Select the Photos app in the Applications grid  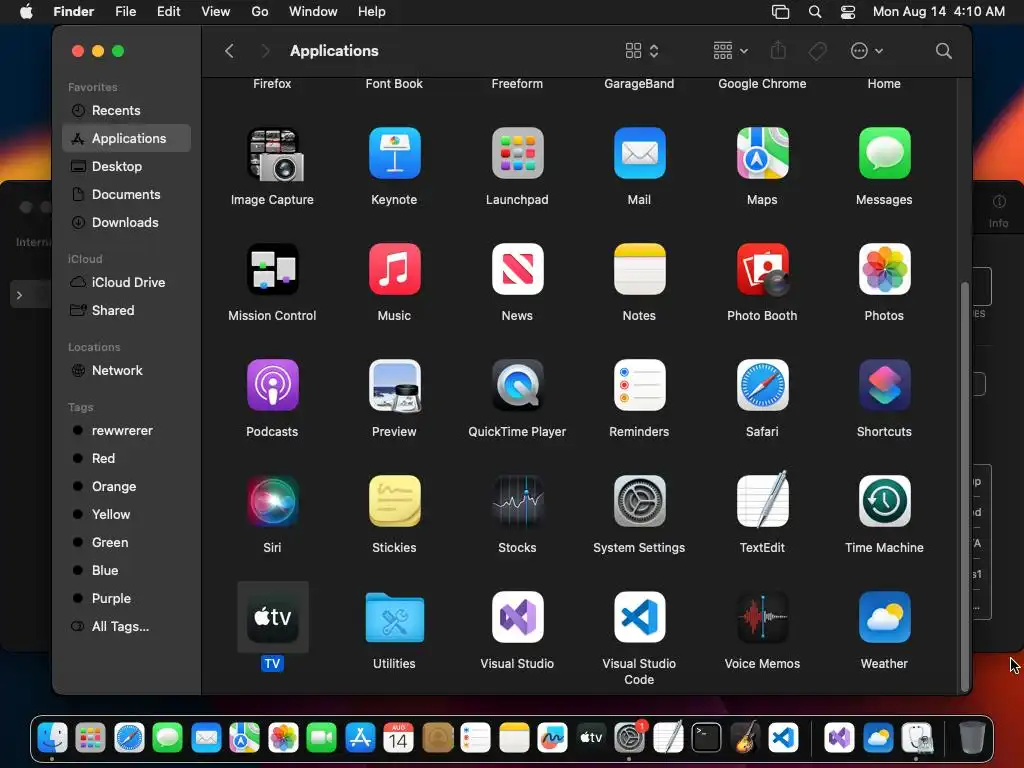point(884,269)
